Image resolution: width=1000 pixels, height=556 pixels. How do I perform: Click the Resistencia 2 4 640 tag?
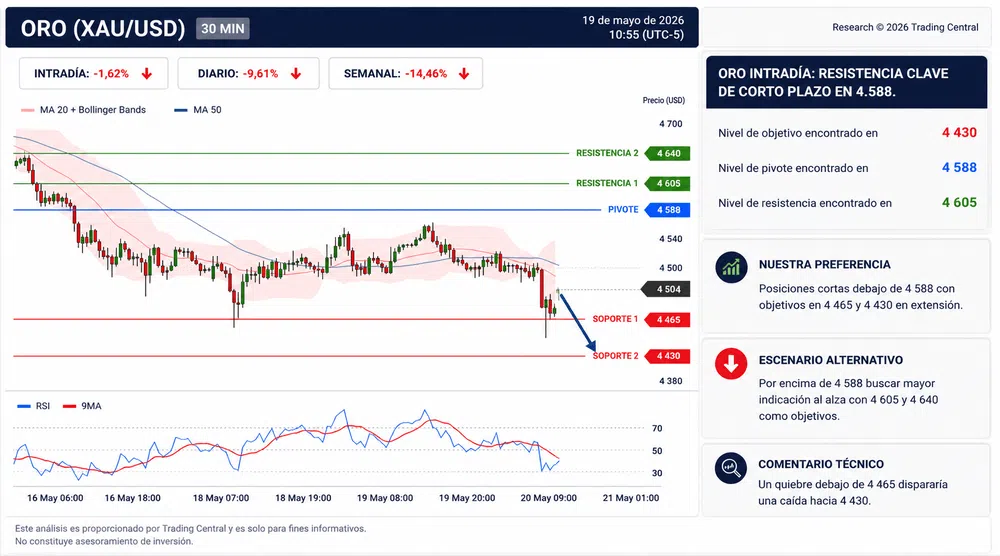click(668, 154)
